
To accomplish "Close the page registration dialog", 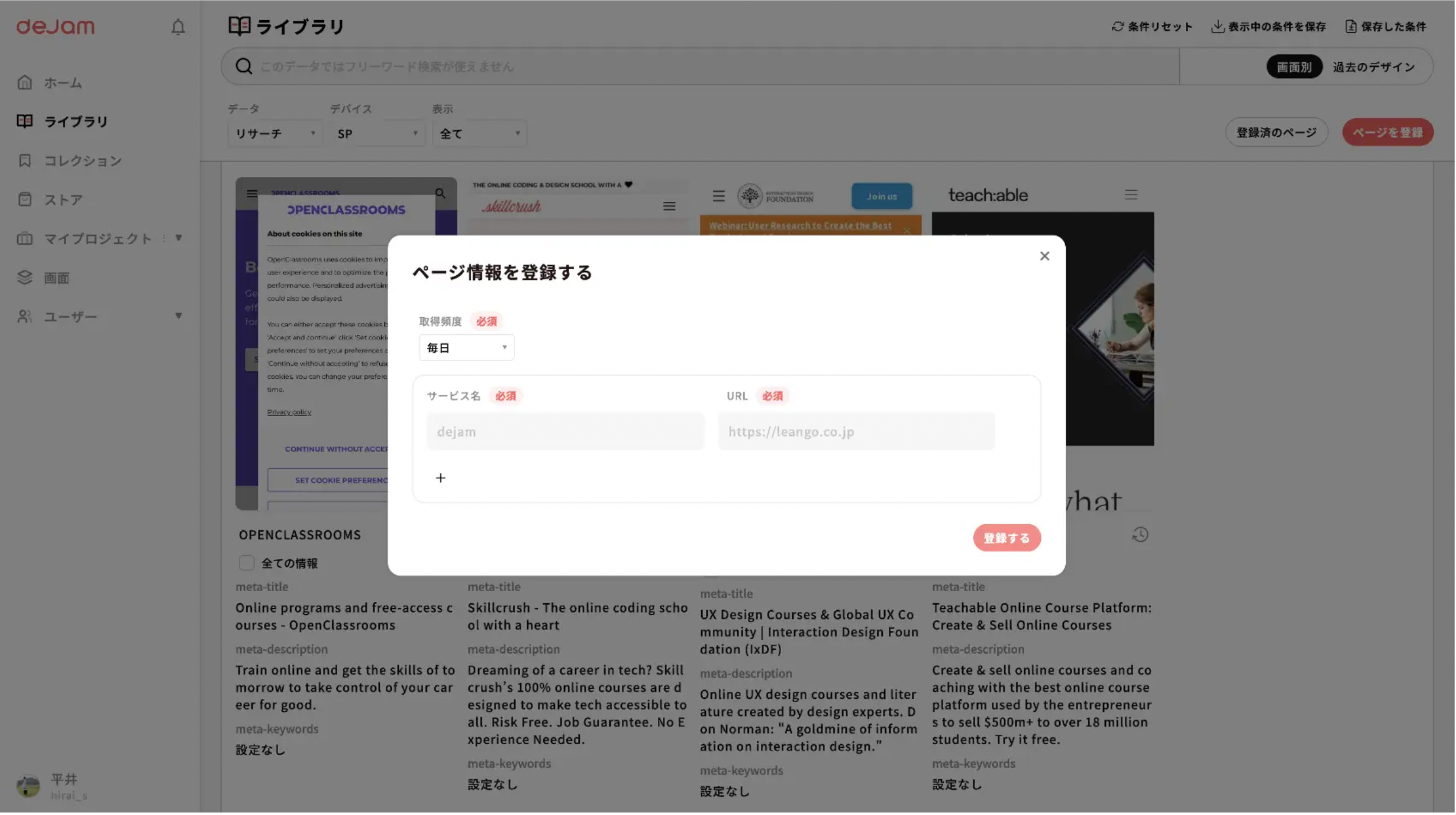I will click(1044, 256).
